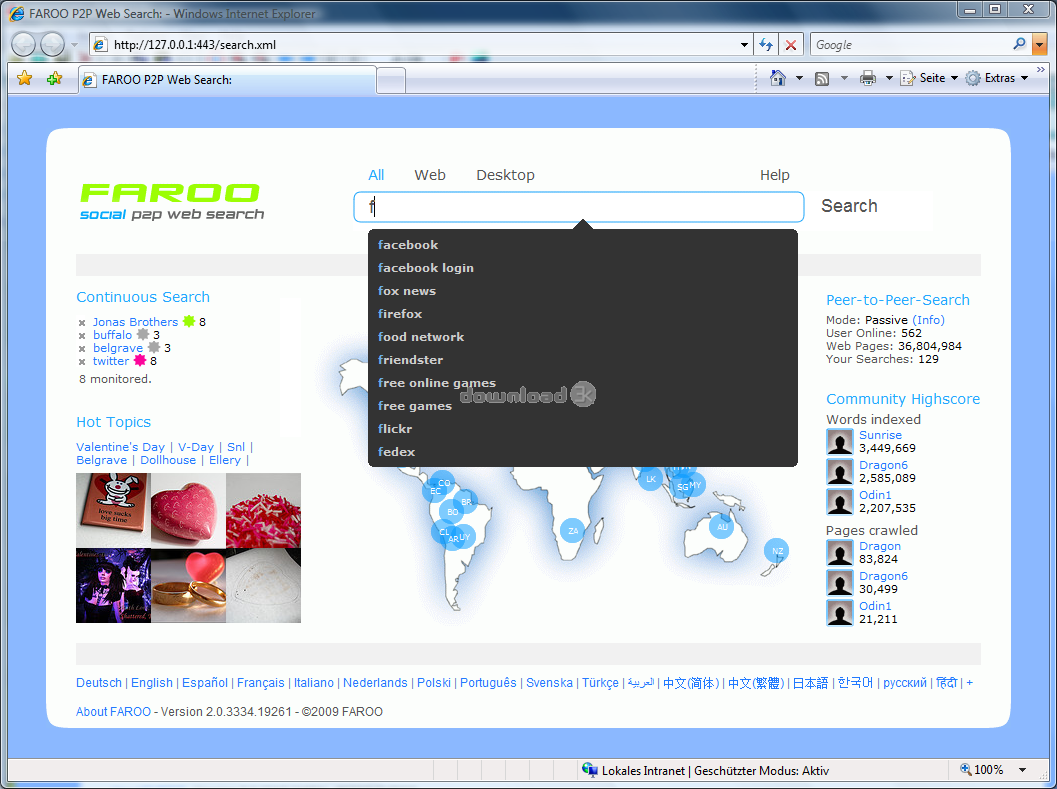Remove buffalo monitored search entry

tap(82, 336)
